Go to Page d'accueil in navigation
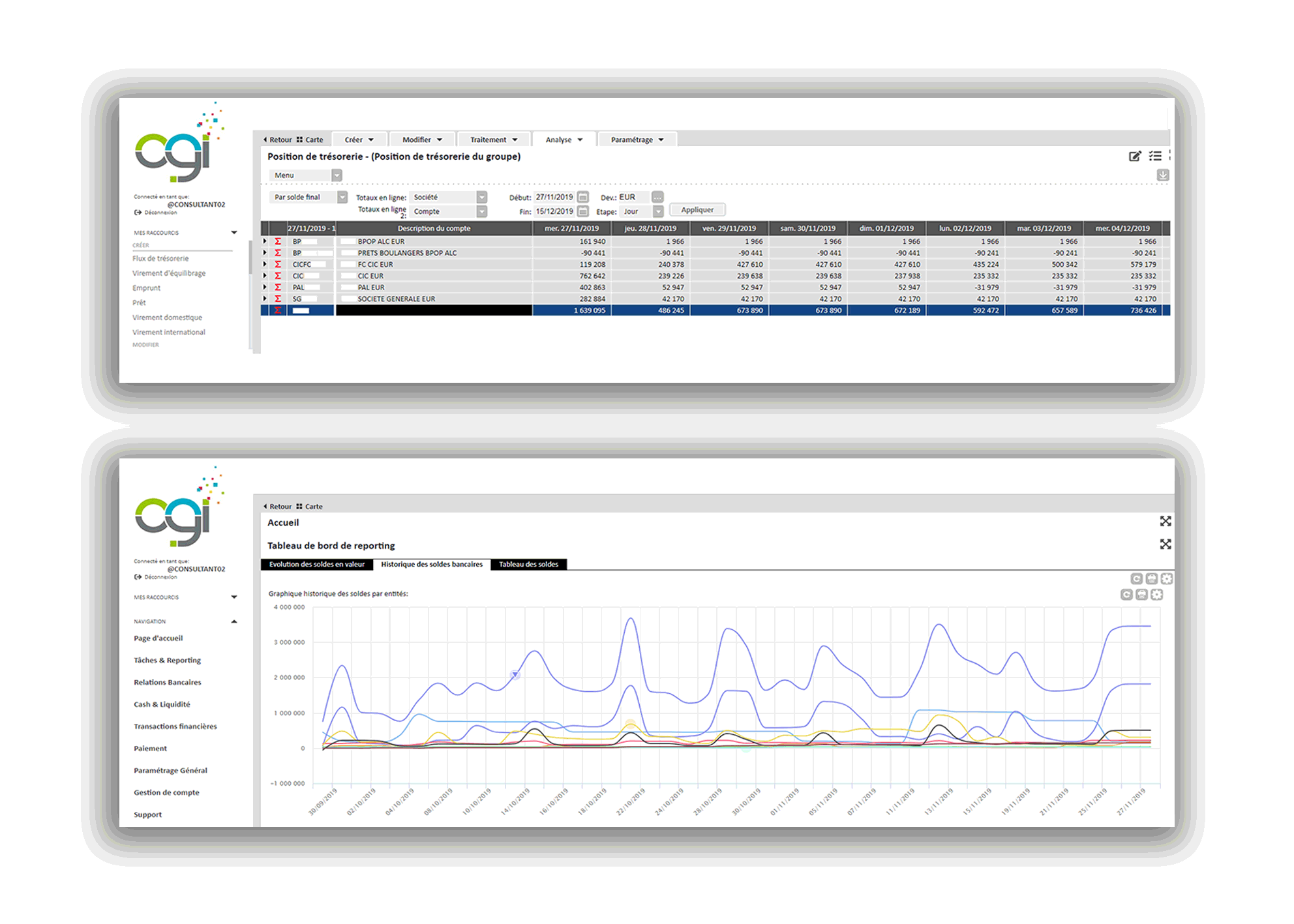1294x924 pixels. pyautogui.click(x=158, y=638)
